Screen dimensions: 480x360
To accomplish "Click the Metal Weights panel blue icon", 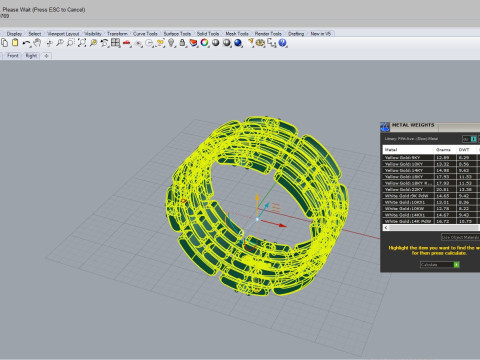I will coord(385,127).
